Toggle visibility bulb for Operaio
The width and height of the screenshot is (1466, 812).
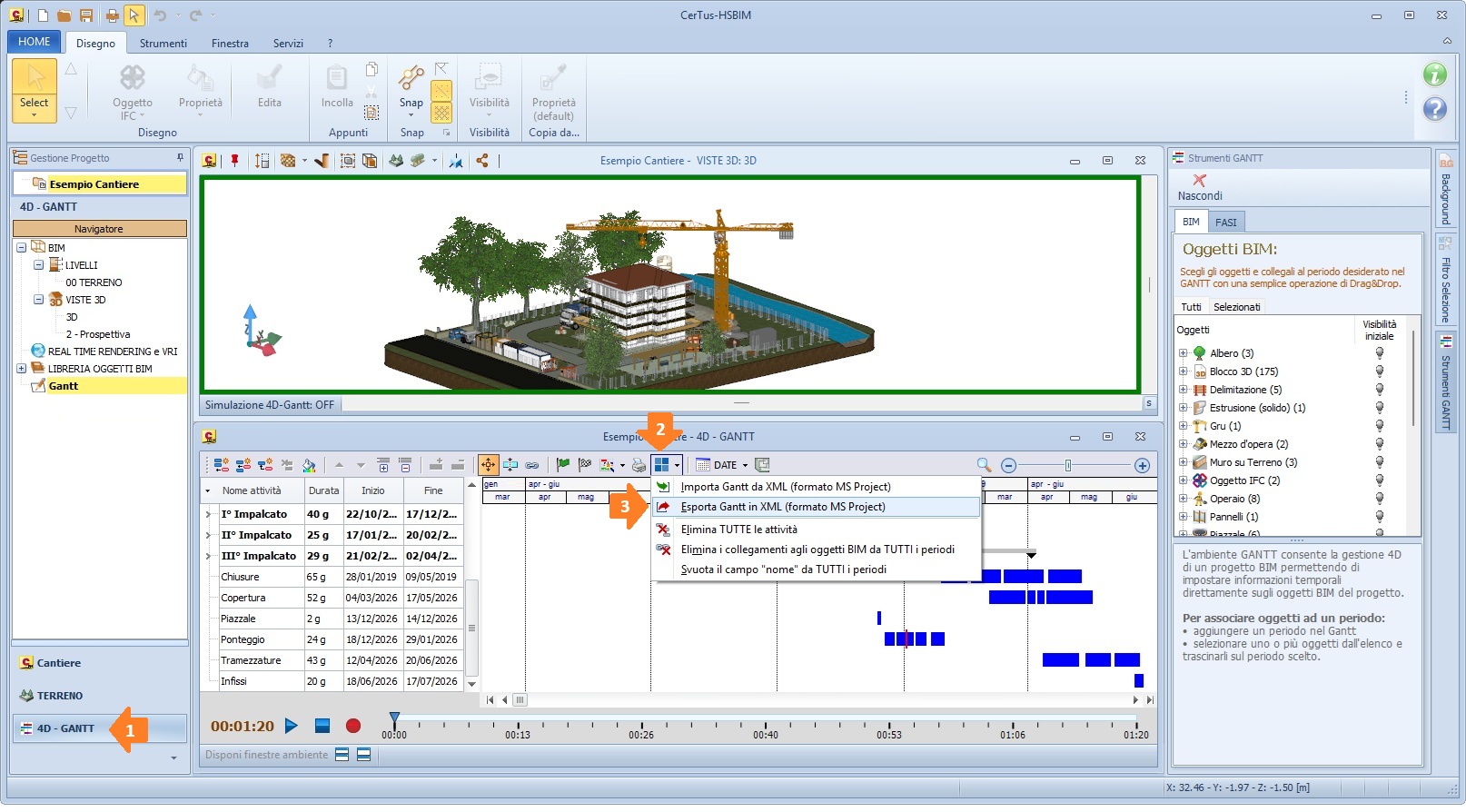pos(1379,499)
